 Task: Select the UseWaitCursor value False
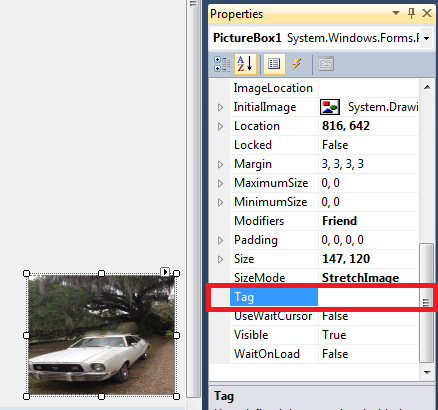click(x=335, y=316)
